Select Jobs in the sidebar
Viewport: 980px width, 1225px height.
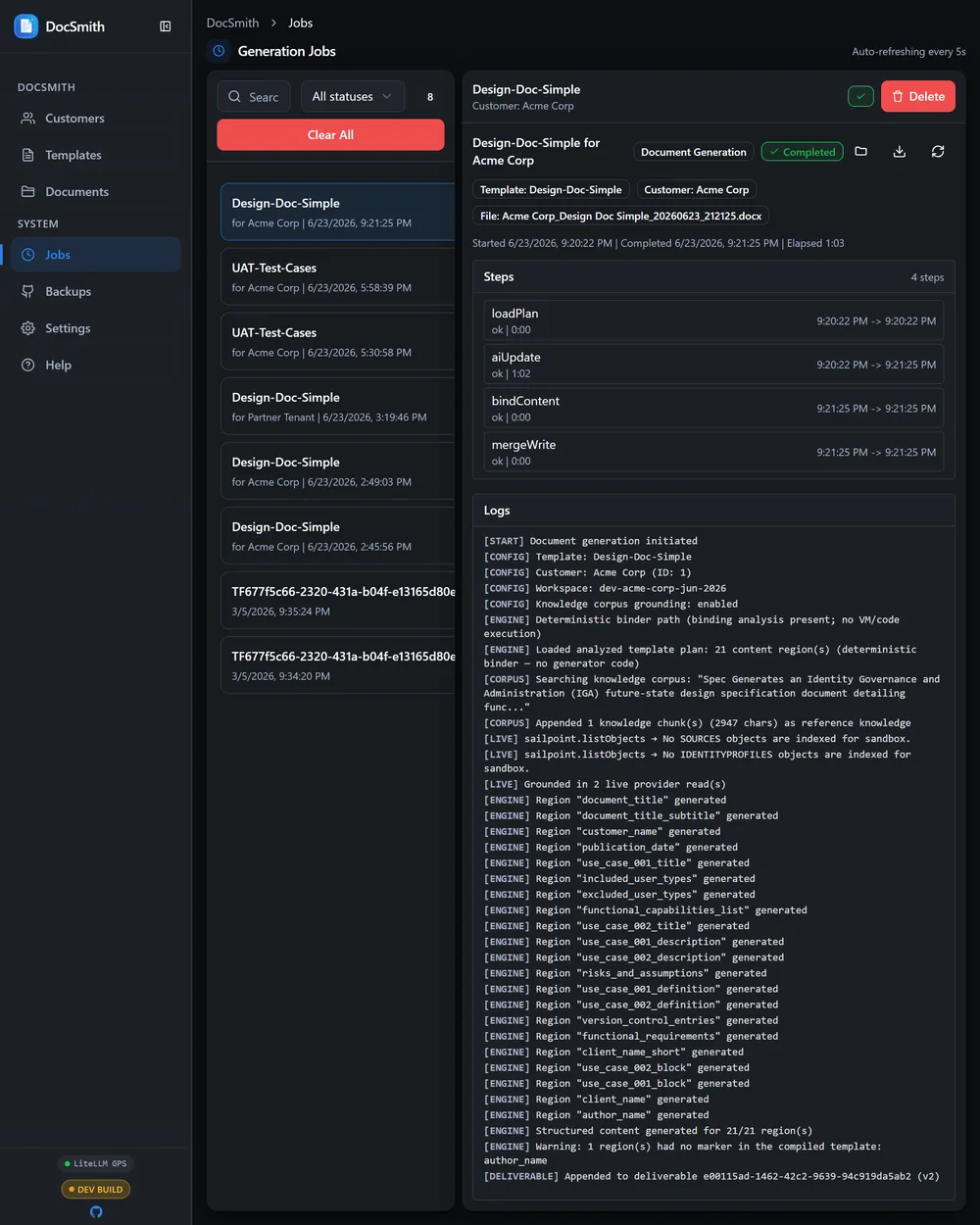(96, 255)
